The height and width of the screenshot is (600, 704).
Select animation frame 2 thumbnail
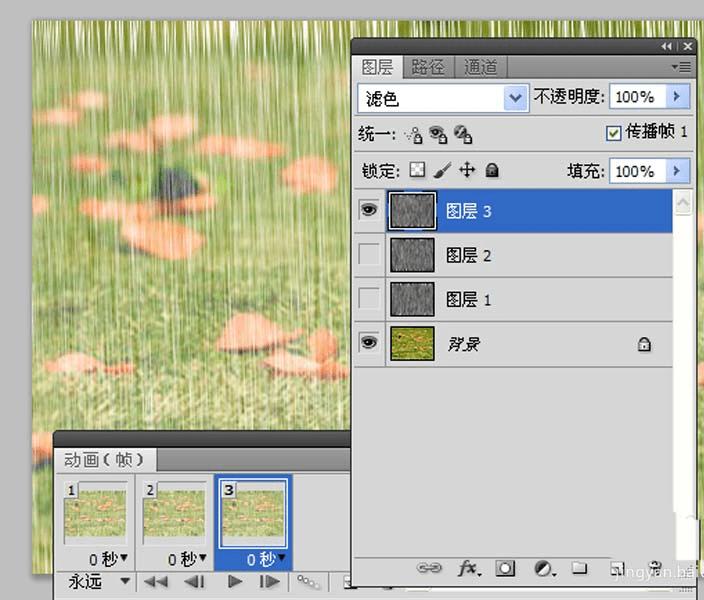[x=174, y=513]
